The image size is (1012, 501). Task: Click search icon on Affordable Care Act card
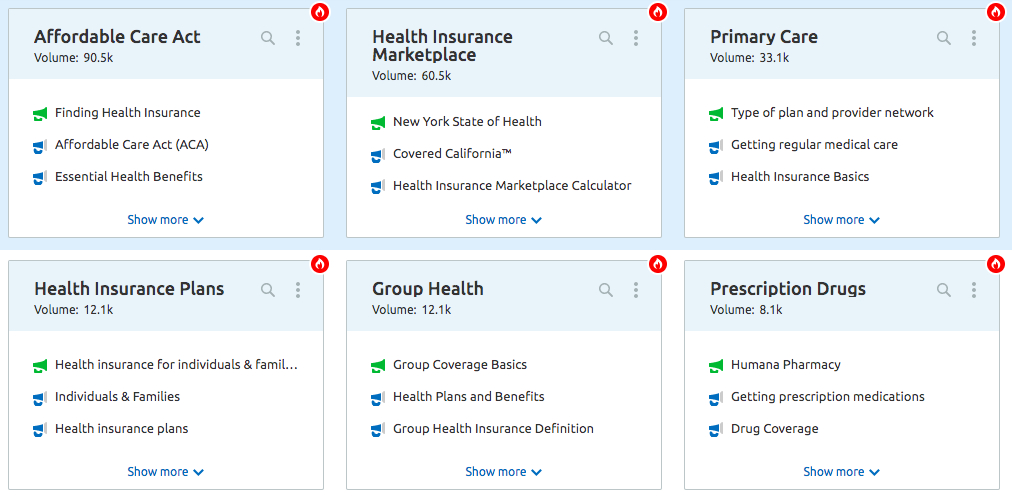click(268, 38)
